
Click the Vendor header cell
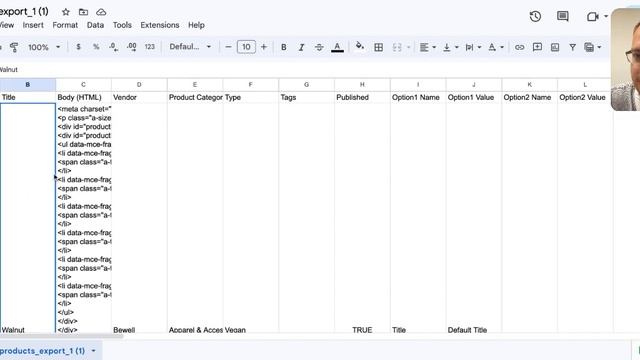pos(139,97)
